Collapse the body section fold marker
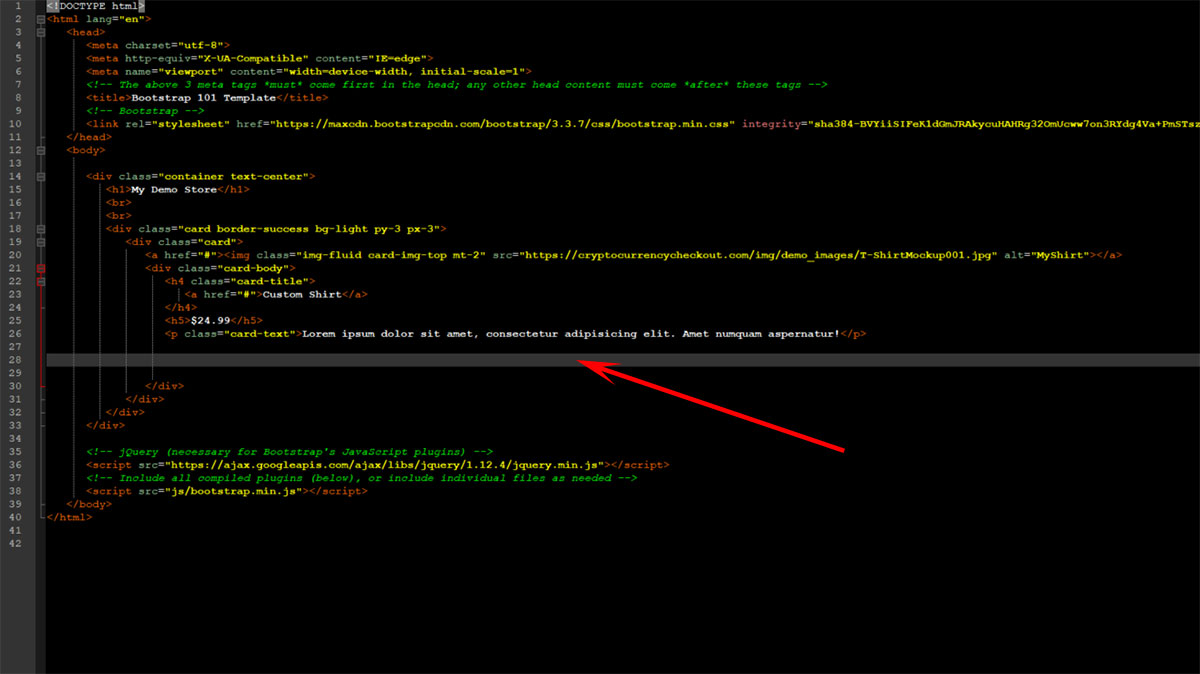1200x674 pixels. point(41,150)
